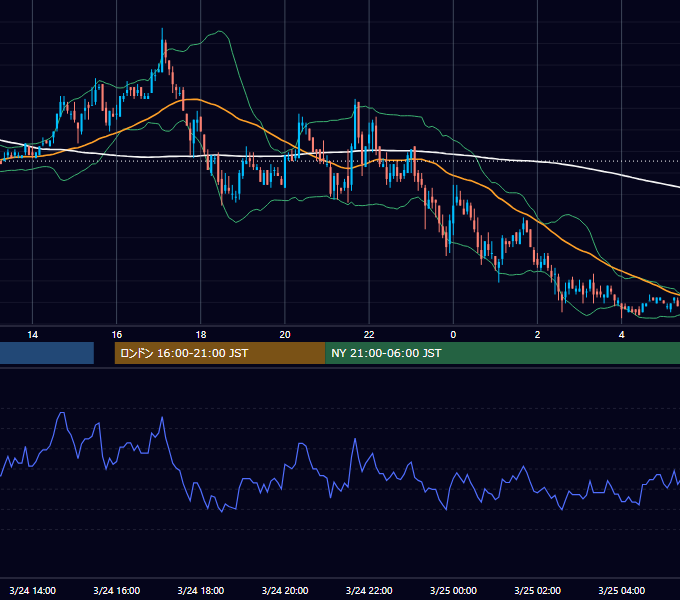680x600 pixels.
Task: Select the '16' hour label on price chart axis
Action: pyautogui.click(x=117, y=335)
